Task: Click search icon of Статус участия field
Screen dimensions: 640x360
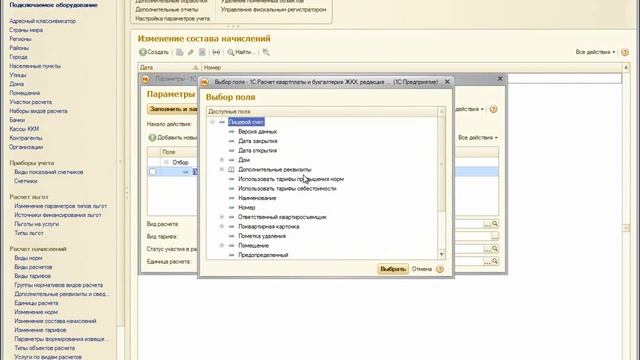Action: (x=495, y=249)
